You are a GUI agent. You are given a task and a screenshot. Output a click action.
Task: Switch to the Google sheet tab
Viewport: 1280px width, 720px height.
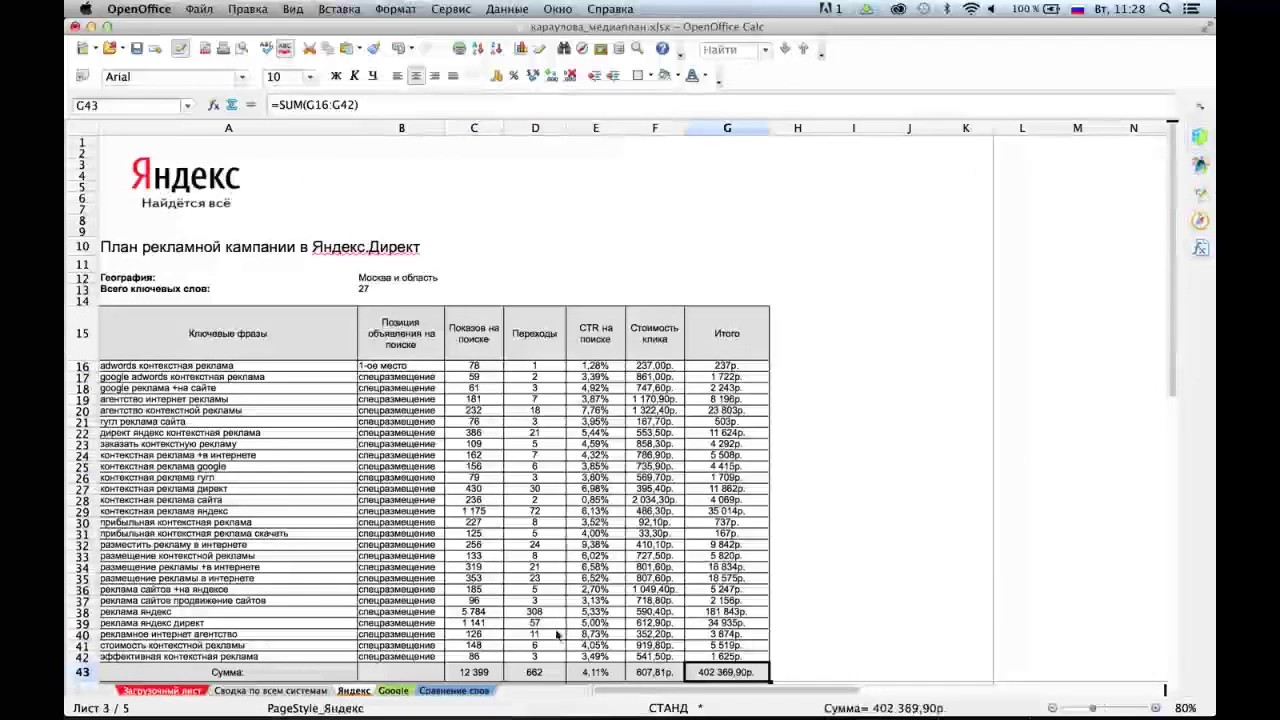pyautogui.click(x=393, y=691)
